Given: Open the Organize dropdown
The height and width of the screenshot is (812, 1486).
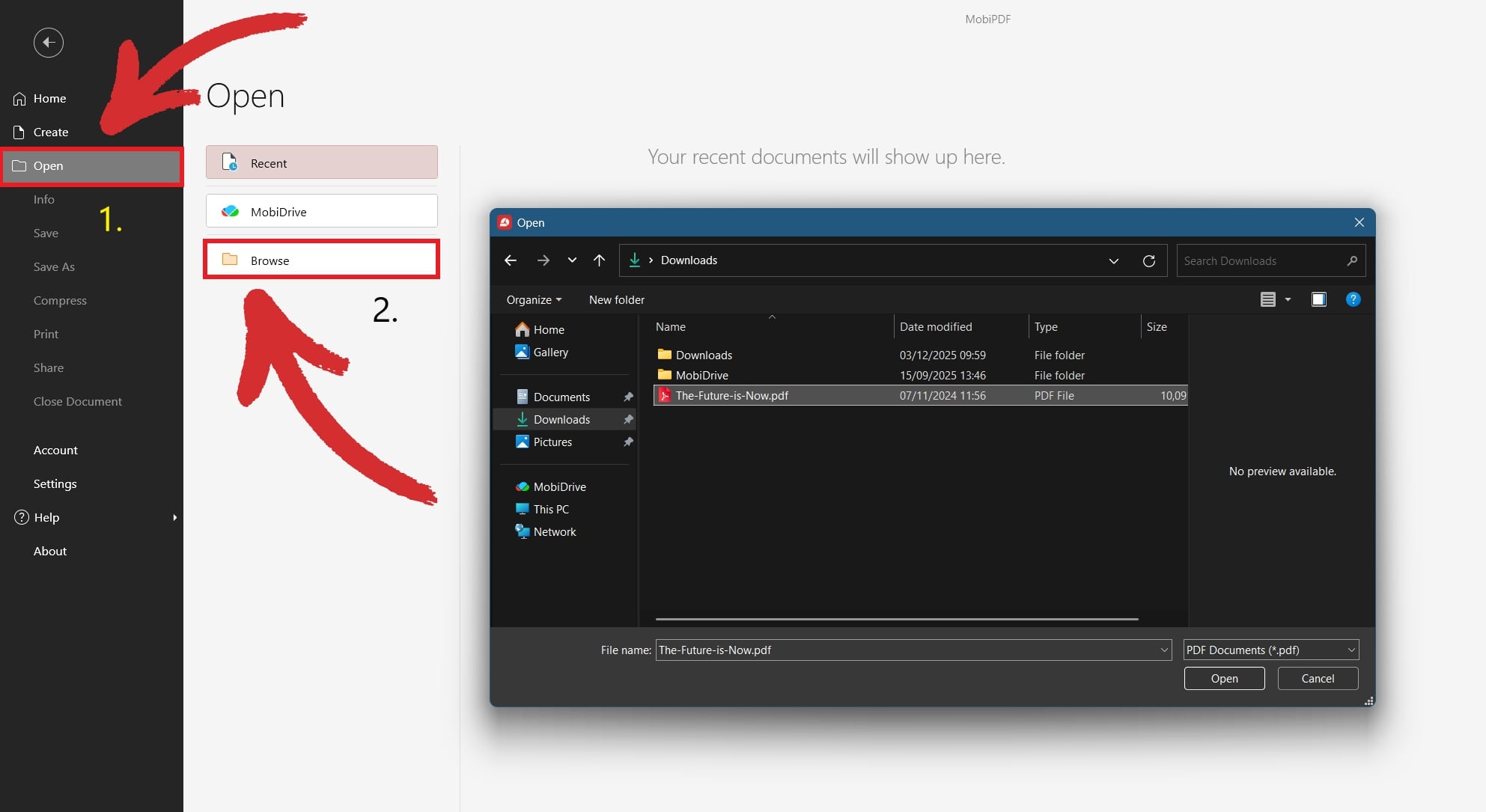Looking at the screenshot, I should 533,299.
